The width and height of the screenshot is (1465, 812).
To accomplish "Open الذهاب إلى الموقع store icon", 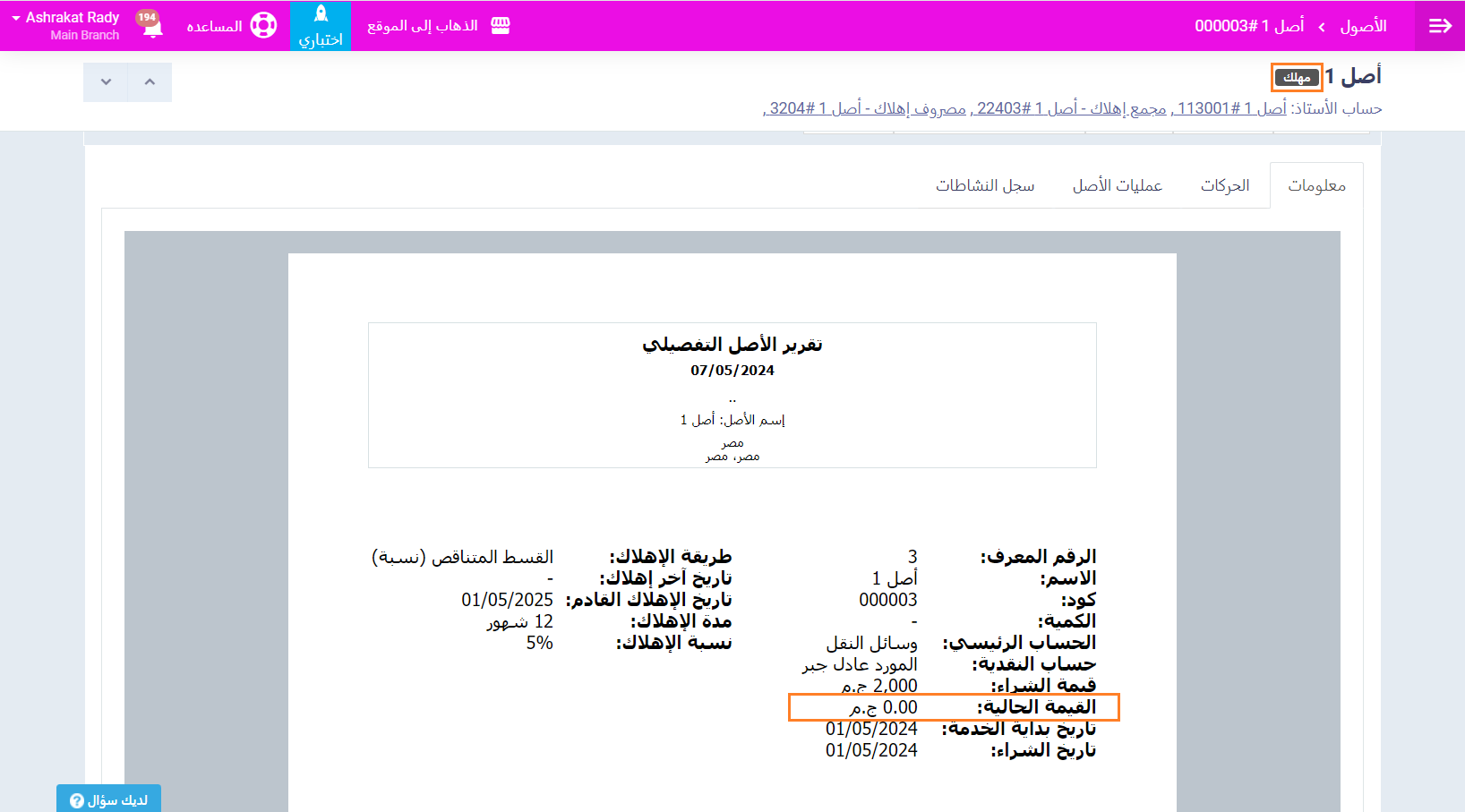I will [500, 26].
